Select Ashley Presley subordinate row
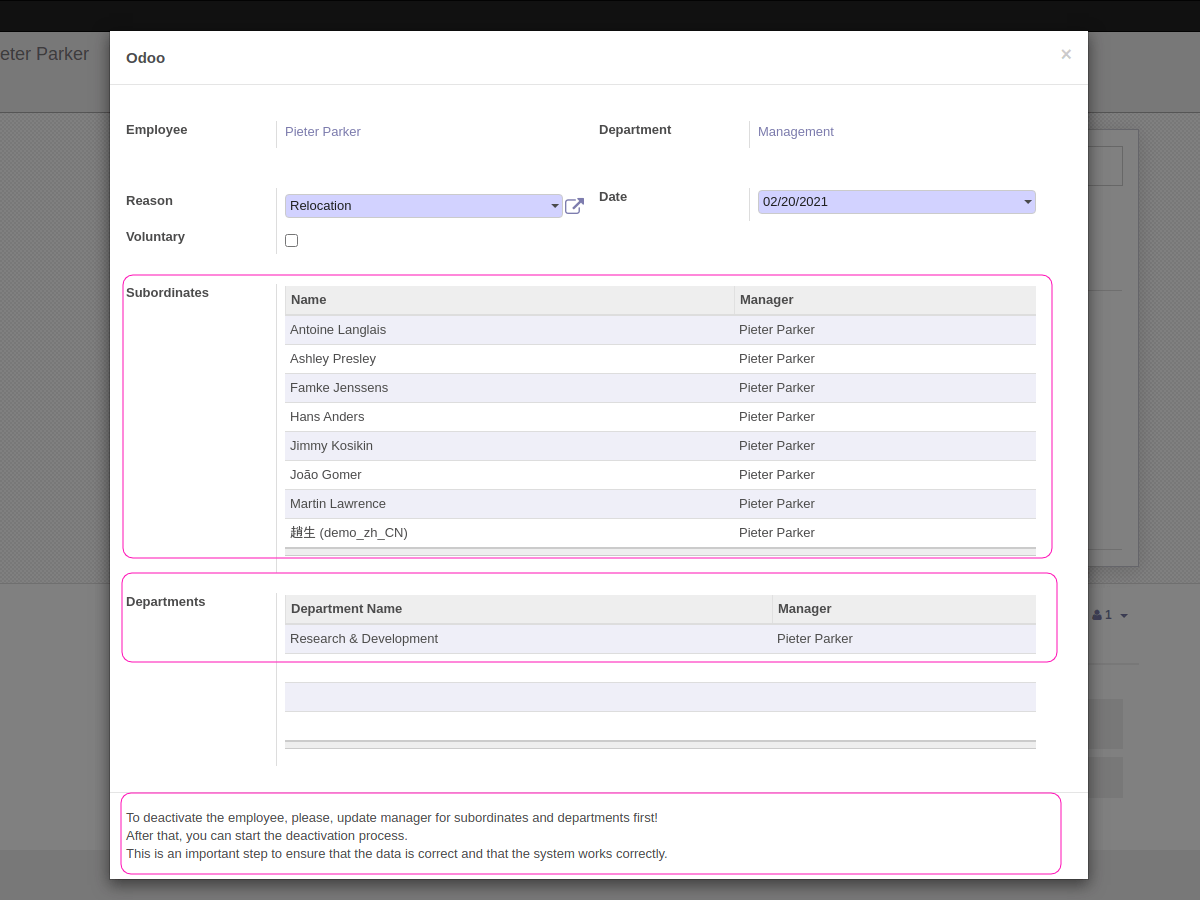Viewport: 1200px width, 900px height. [x=333, y=359]
